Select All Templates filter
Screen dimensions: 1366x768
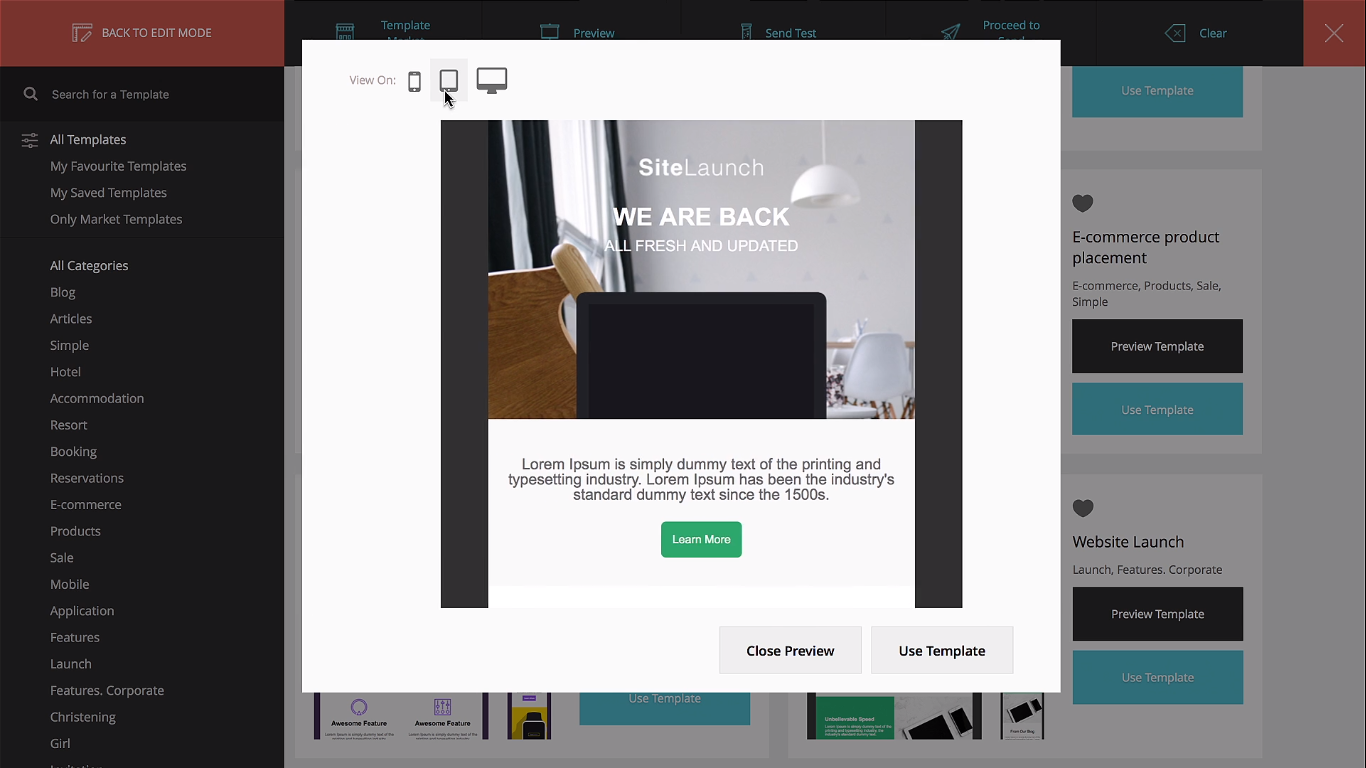88,140
